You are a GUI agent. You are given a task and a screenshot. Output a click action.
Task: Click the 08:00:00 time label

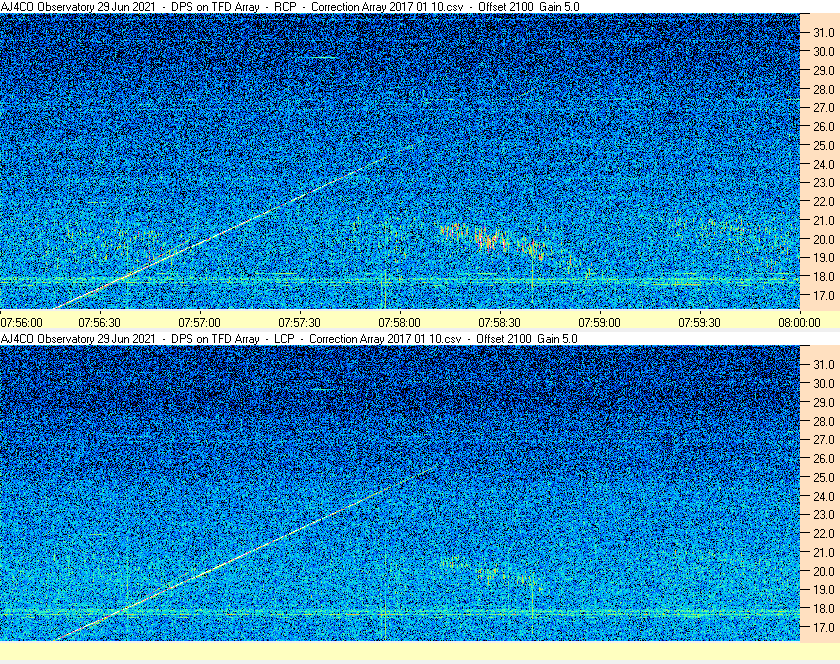pos(799,322)
